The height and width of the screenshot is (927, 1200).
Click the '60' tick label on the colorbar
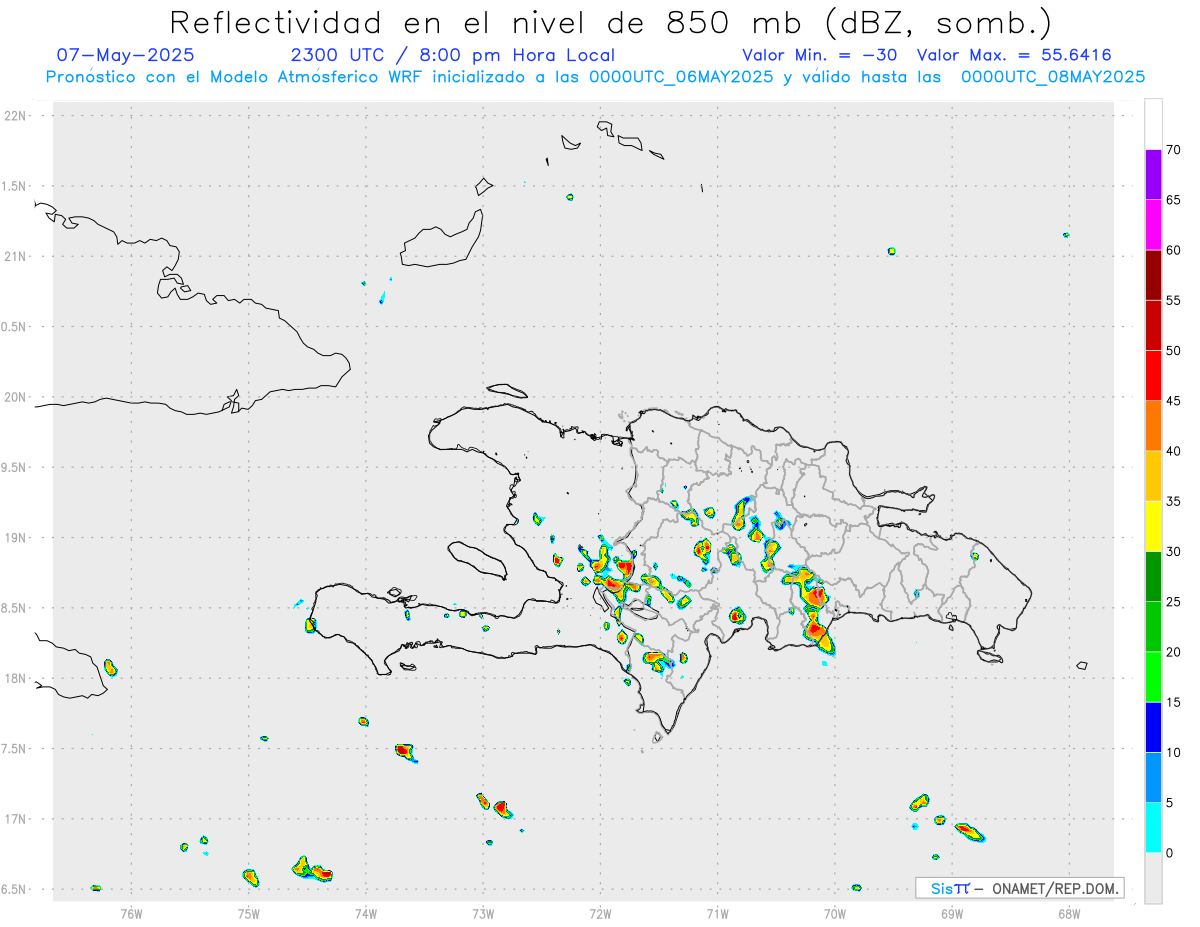point(1173,250)
